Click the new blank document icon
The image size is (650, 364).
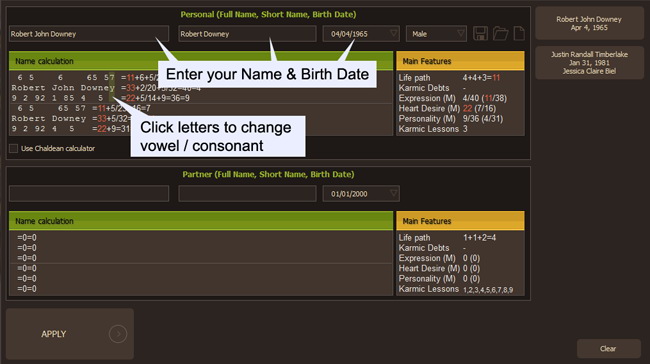[x=519, y=34]
